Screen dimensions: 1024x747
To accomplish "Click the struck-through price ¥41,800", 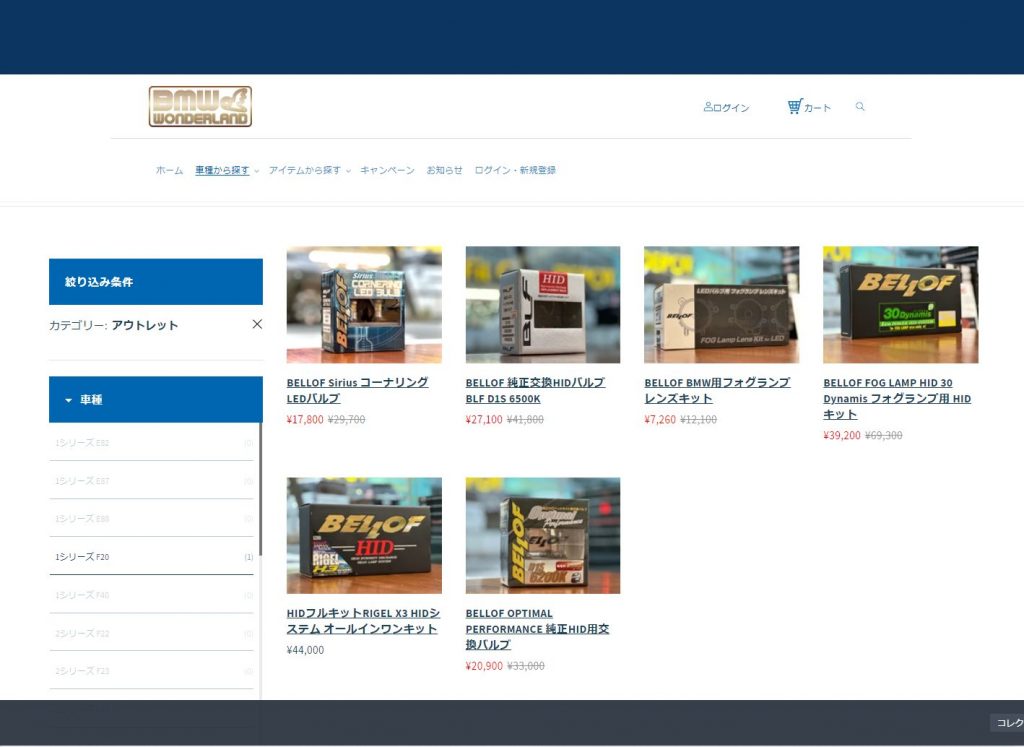I will coord(525,419).
